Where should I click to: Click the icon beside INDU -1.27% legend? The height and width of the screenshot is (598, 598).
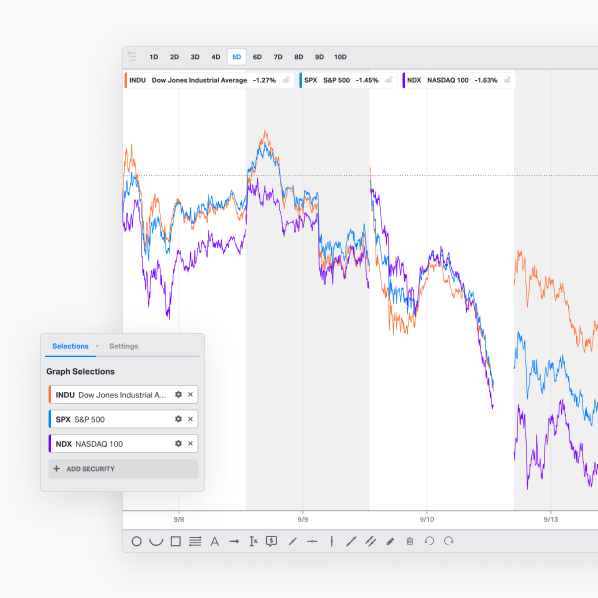pos(286,80)
